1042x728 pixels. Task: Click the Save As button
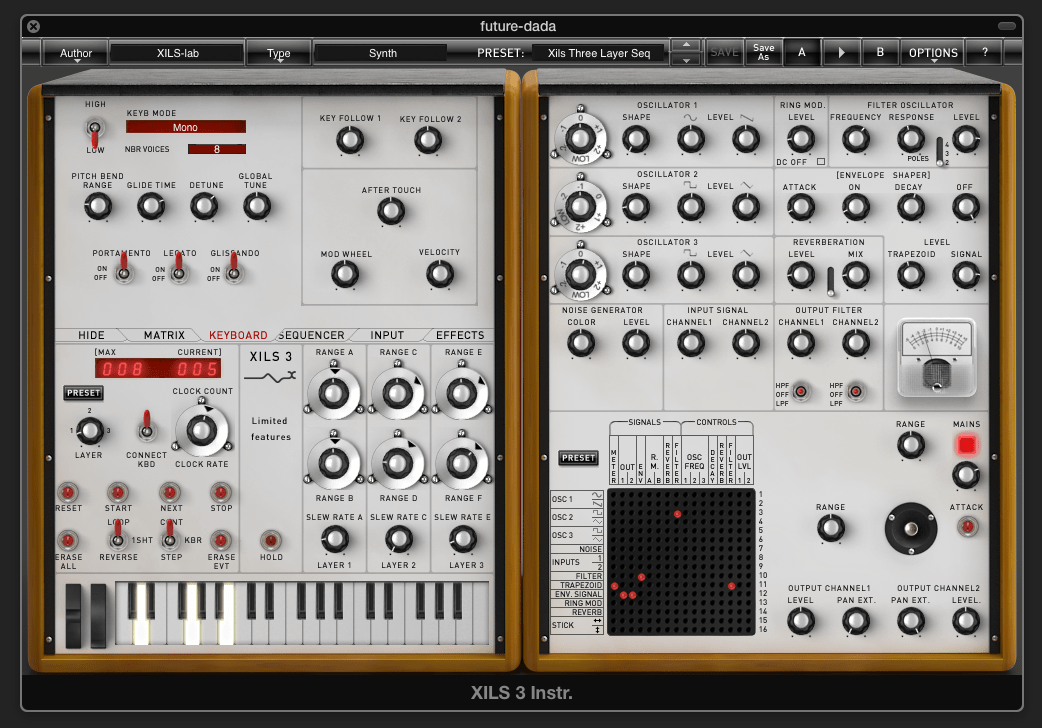pyautogui.click(x=764, y=53)
